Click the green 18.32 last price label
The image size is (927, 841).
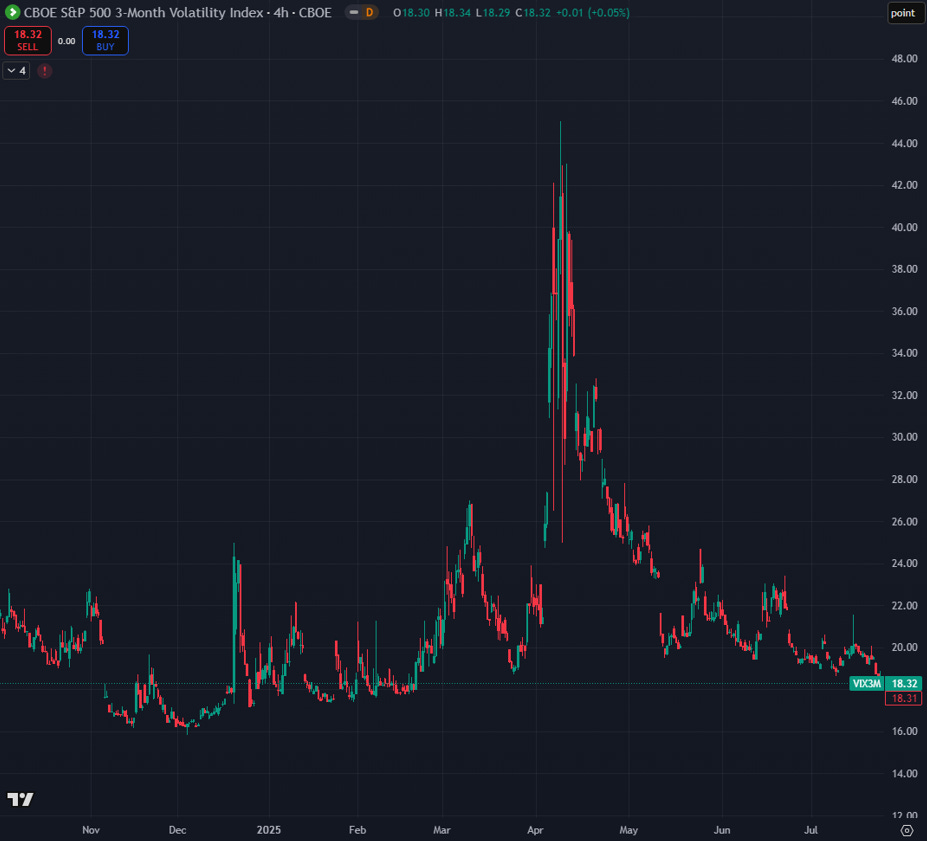[x=904, y=683]
